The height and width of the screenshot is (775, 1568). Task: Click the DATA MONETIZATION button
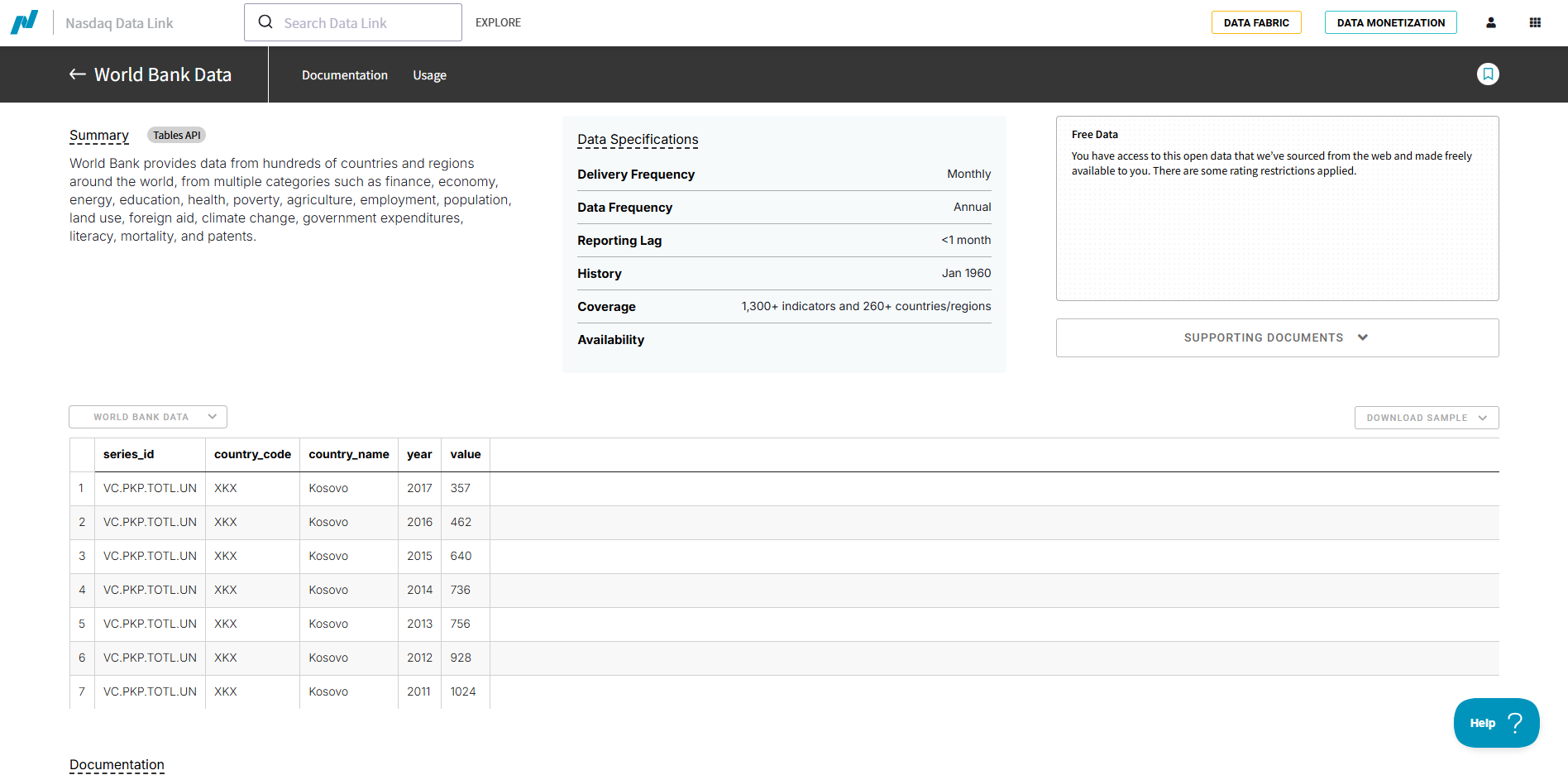[x=1391, y=22]
